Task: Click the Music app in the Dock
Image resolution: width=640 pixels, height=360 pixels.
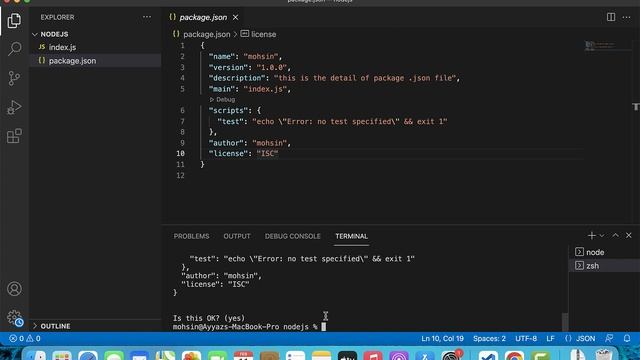Action: pyautogui.click(x=373, y=356)
